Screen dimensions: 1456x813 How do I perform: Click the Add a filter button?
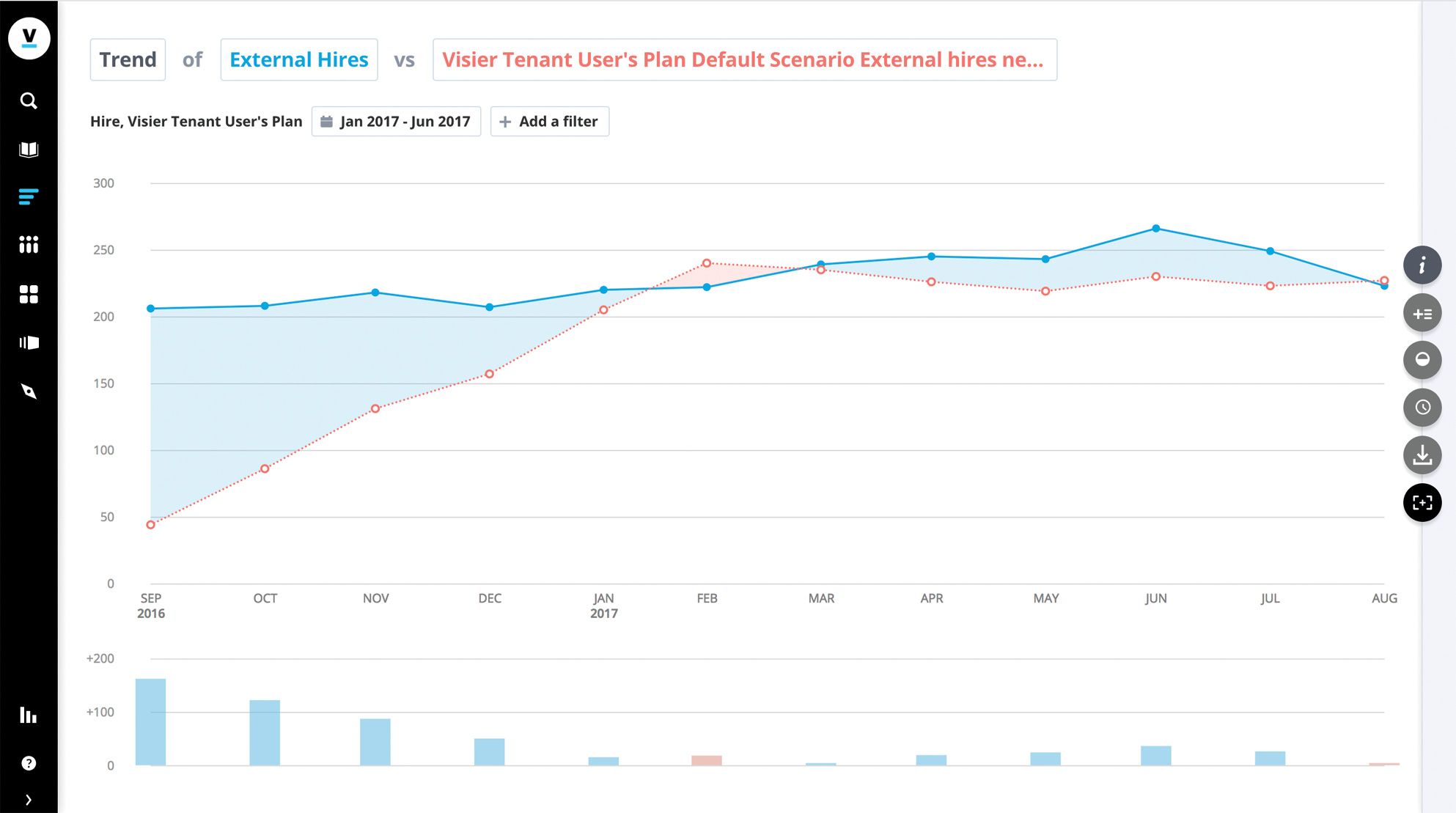pos(550,121)
